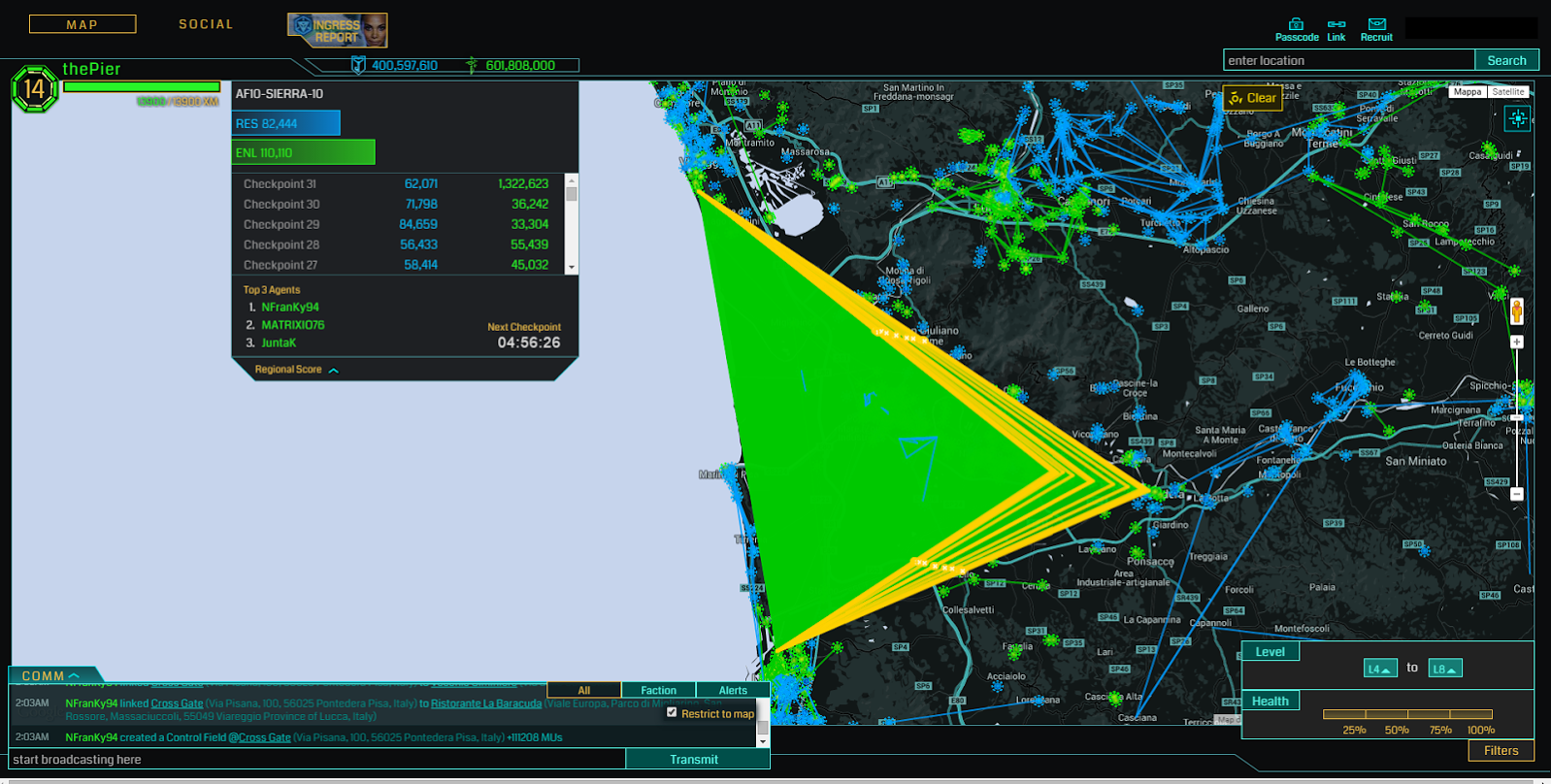The image size is (1551, 784).
Task: Zoom in the map with plus
Action: (x=1517, y=342)
